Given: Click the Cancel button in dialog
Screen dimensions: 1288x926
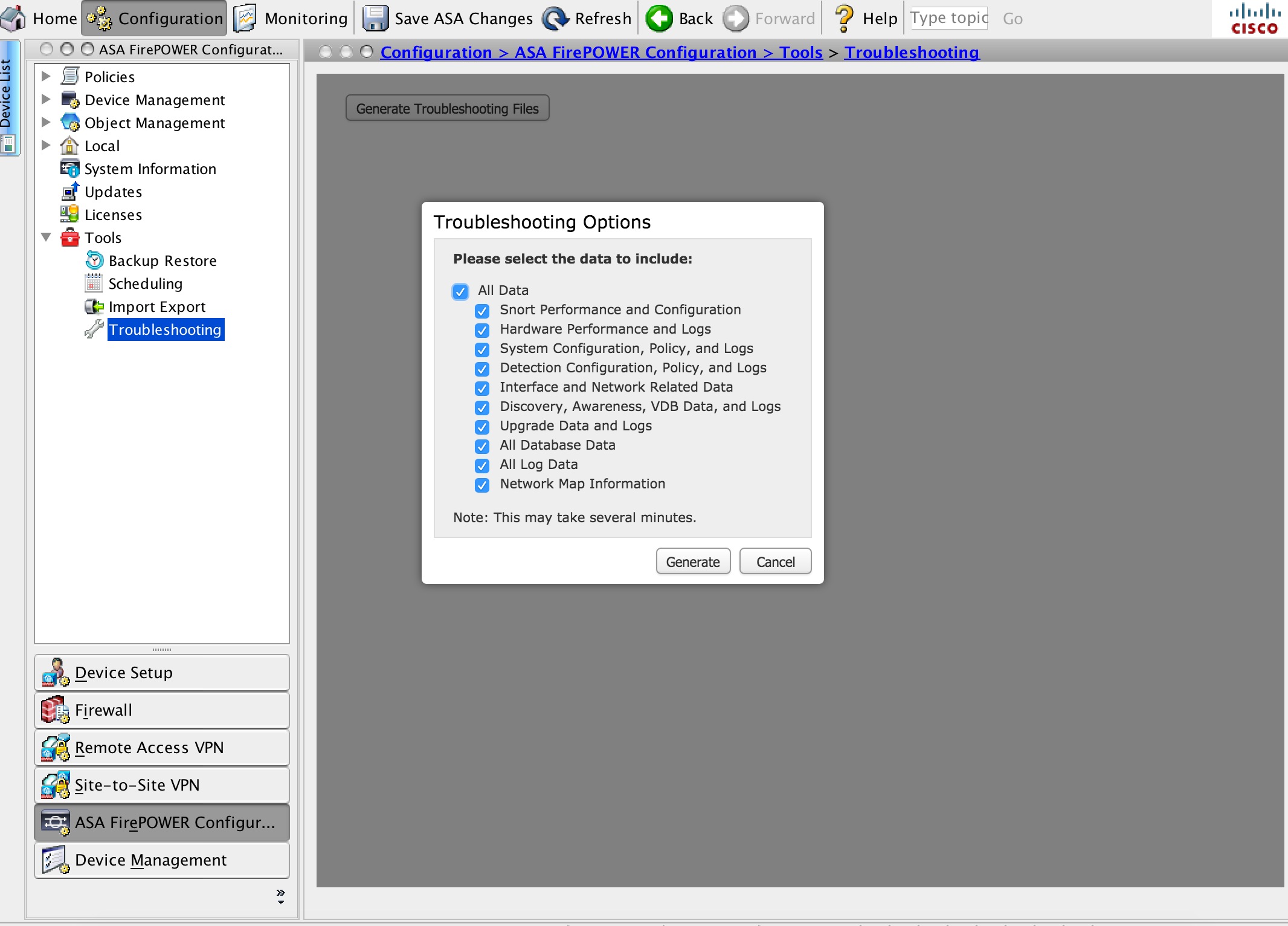Looking at the screenshot, I should point(775,562).
